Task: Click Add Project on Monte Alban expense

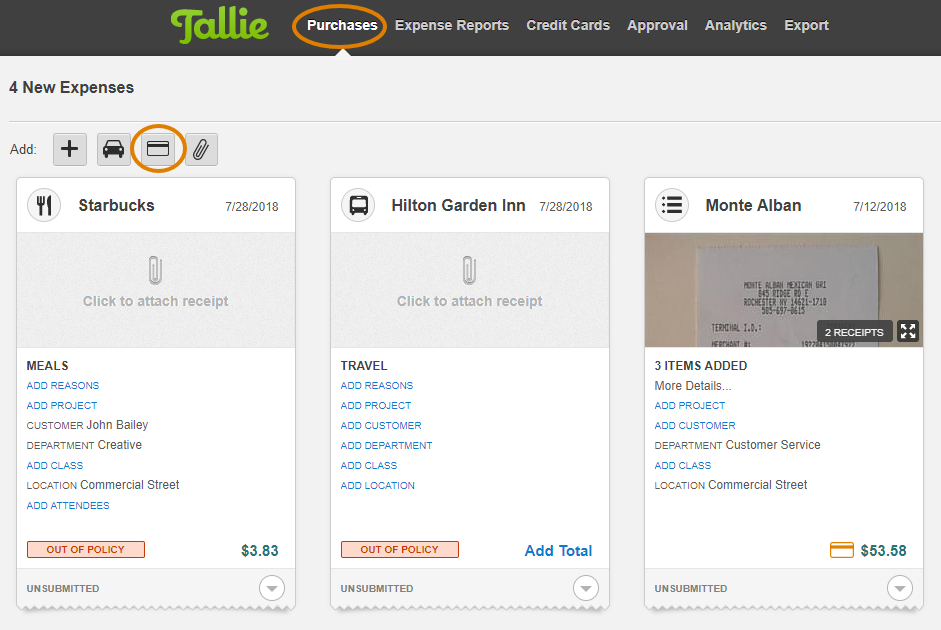Action: coord(690,406)
